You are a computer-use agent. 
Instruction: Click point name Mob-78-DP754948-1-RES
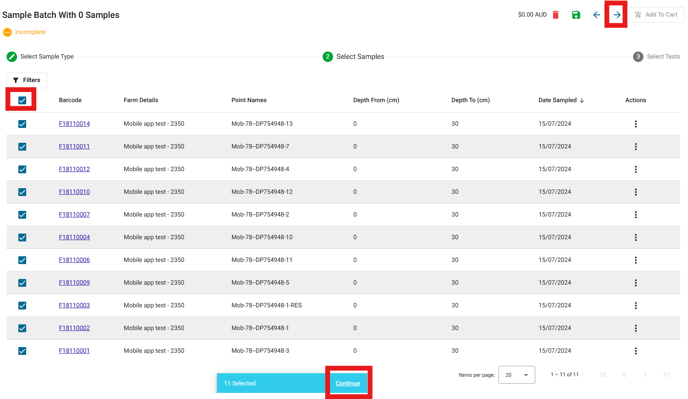[266, 306]
